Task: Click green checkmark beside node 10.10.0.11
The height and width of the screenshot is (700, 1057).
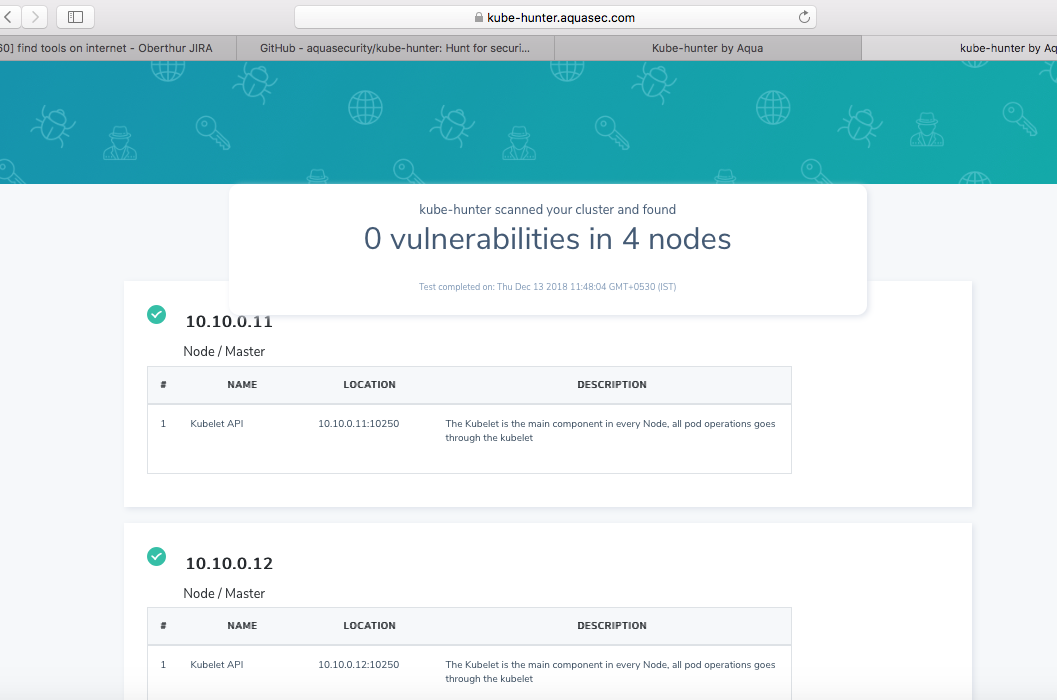Action: tap(156, 314)
